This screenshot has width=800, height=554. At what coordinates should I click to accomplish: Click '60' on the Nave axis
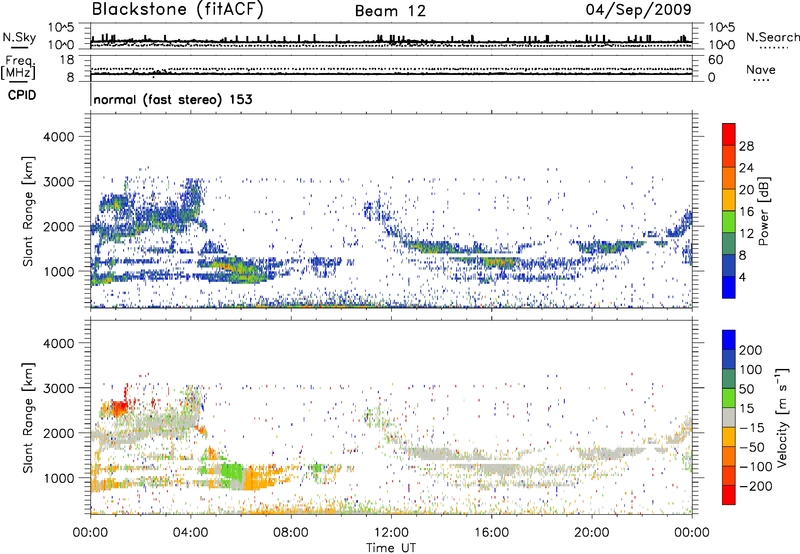click(716, 60)
